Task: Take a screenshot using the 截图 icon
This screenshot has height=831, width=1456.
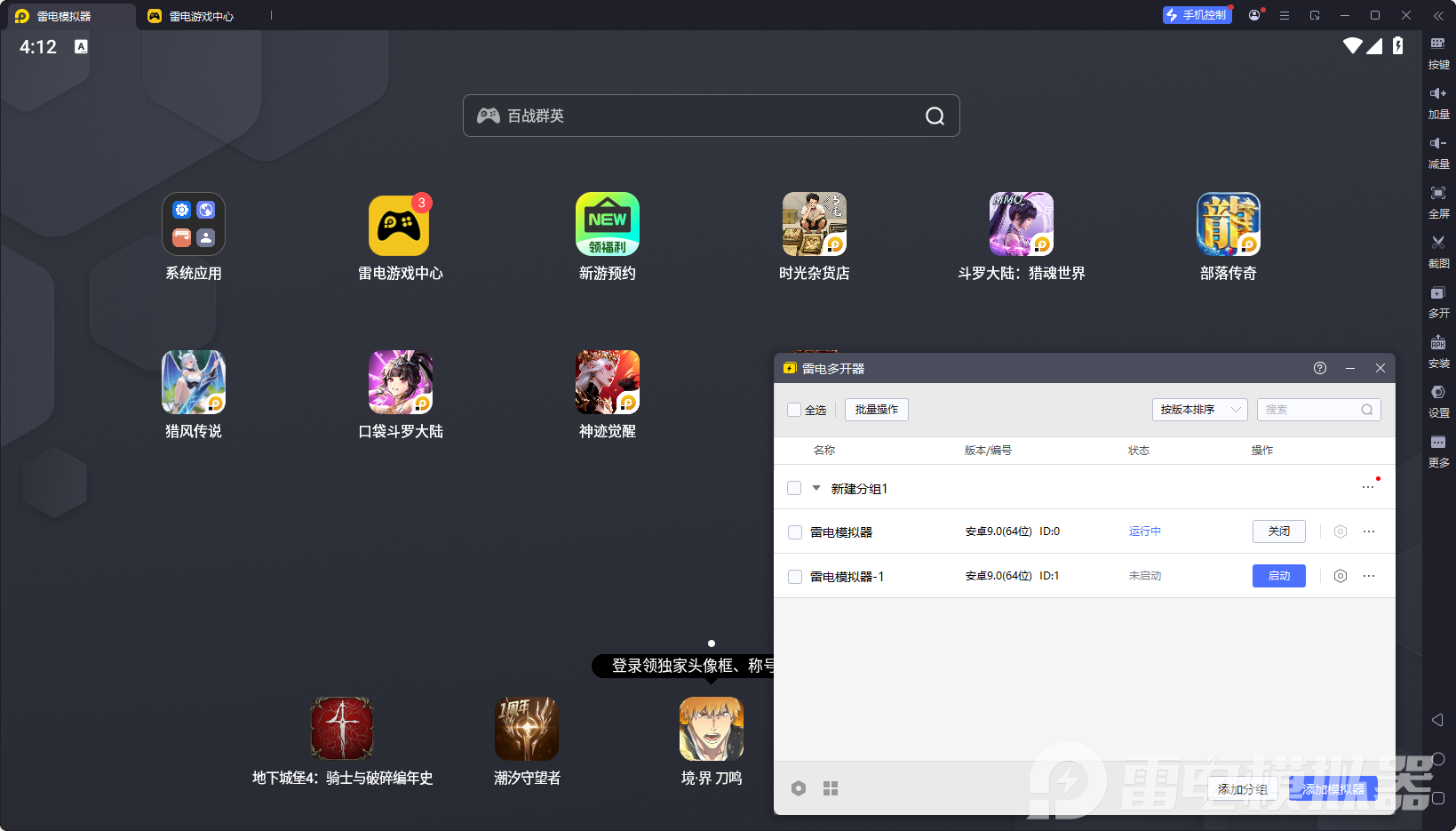Action: (1439, 251)
